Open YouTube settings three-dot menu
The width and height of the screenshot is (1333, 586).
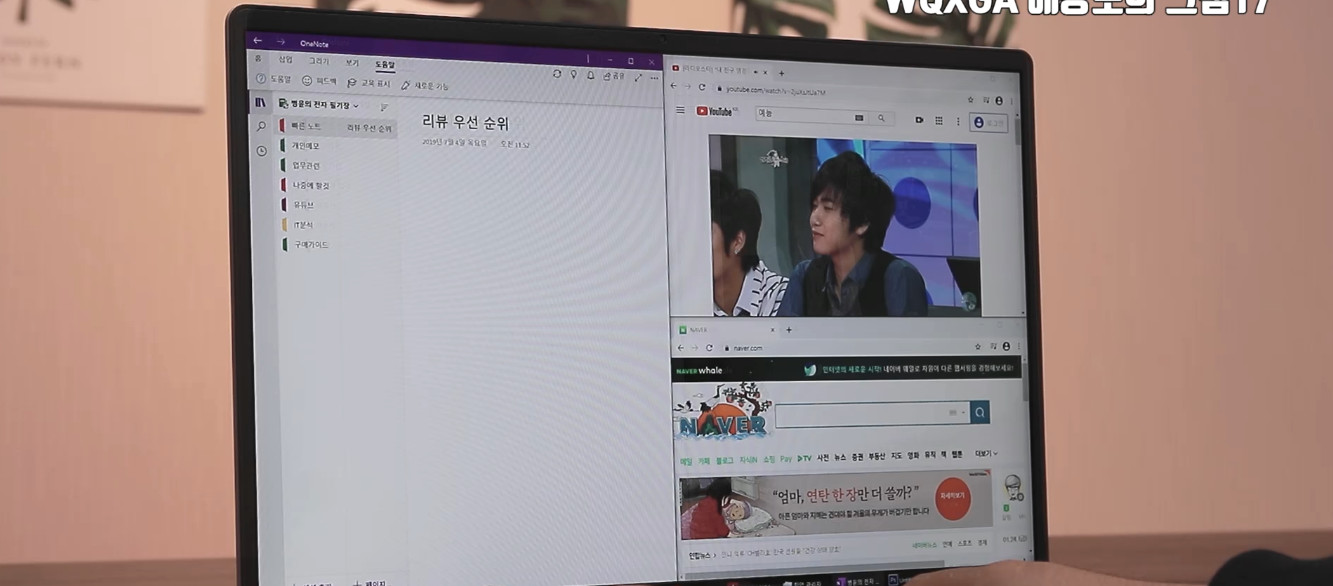pyautogui.click(x=958, y=121)
